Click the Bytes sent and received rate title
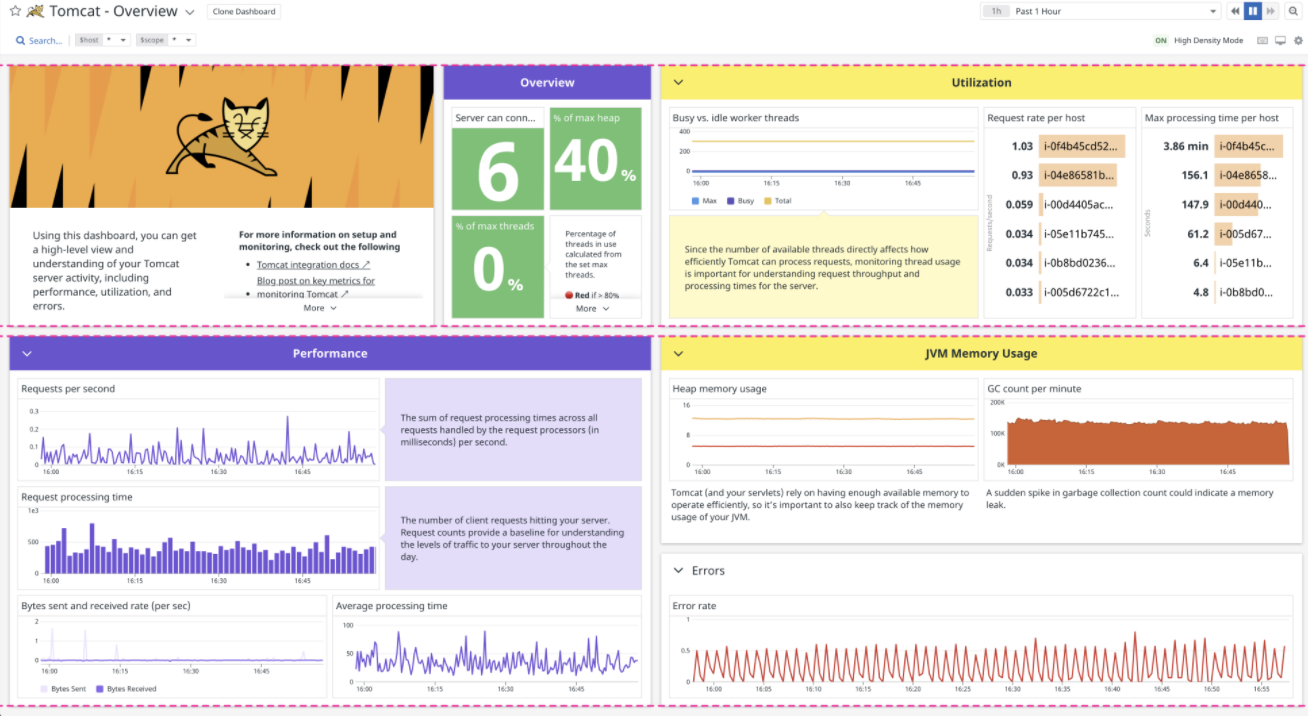1308x716 pixels. coord(106,606)
